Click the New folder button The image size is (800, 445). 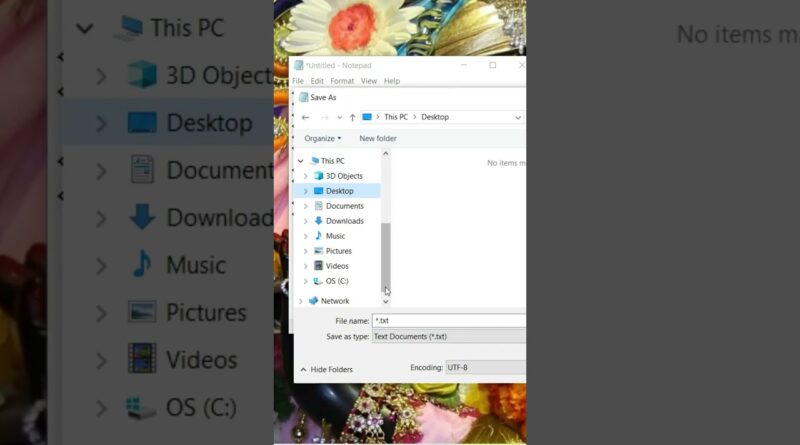pos(378,139)
